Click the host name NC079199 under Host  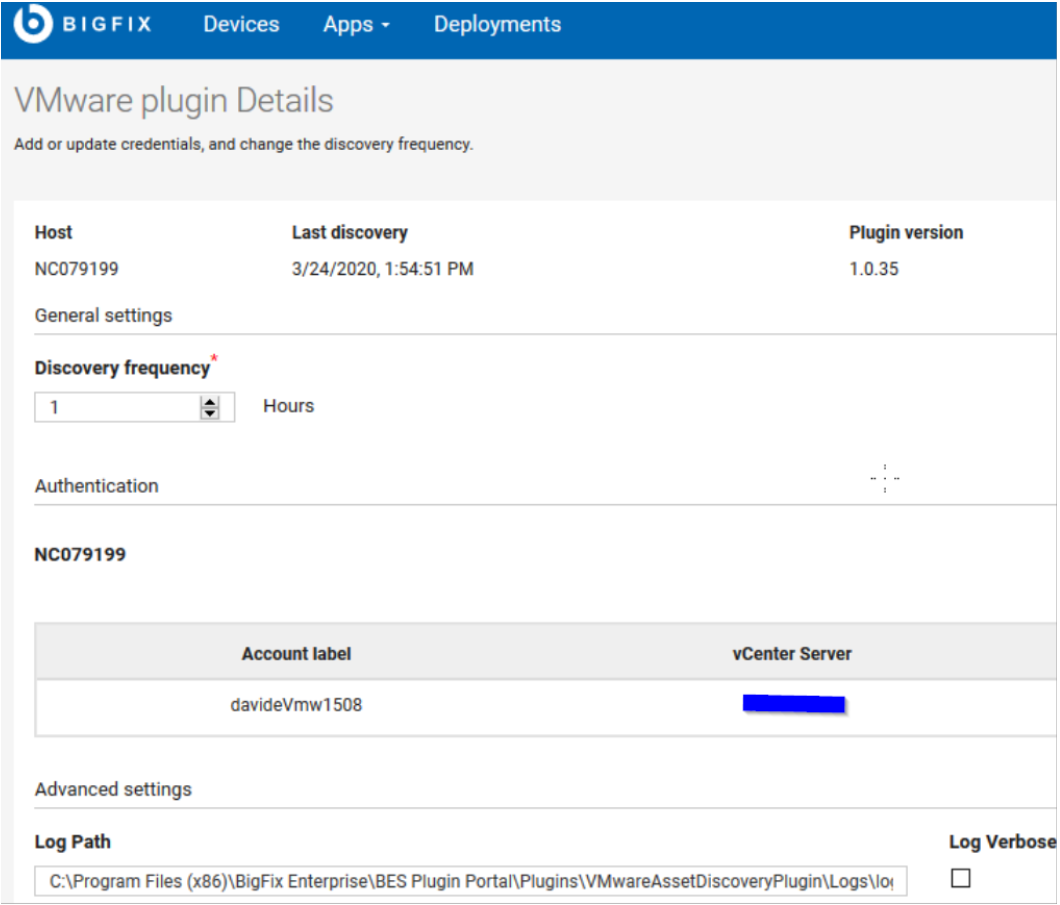click(76, 269)
